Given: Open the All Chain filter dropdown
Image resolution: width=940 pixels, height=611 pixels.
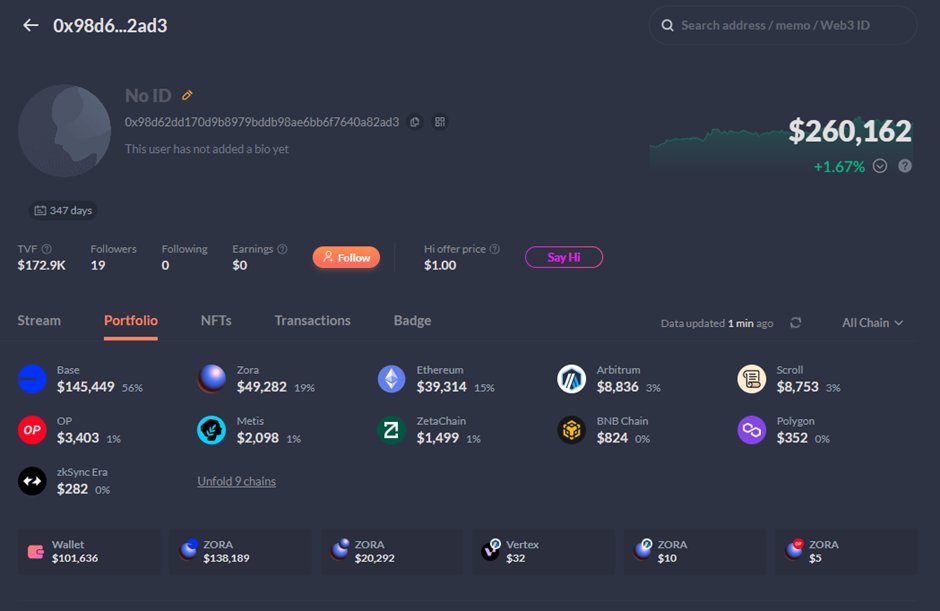Looking at the screenshot, I should [872, 323].
